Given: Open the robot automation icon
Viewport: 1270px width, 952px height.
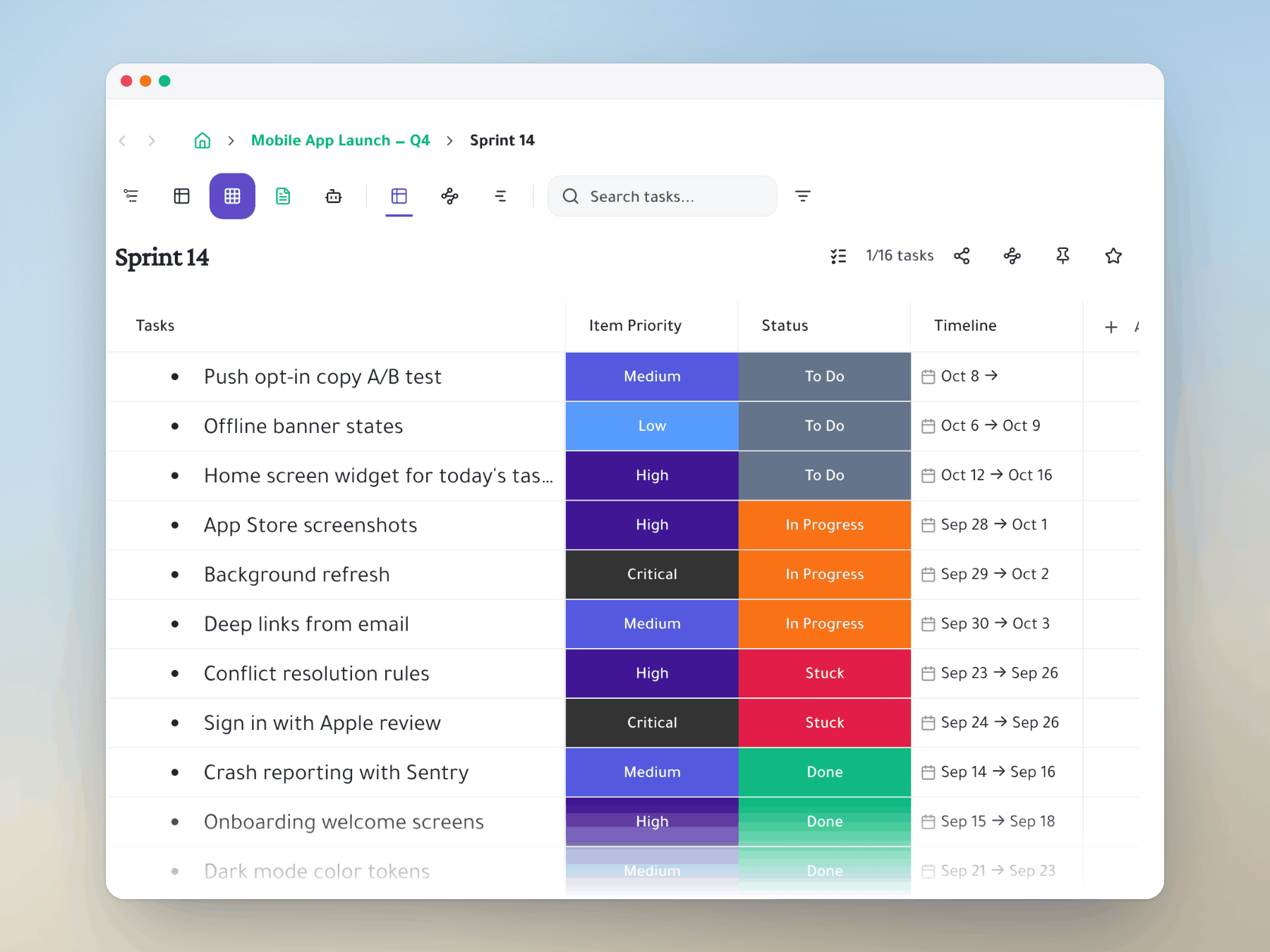Looking at the screenshot, I should pyautogui.click(x=334, y=196).
